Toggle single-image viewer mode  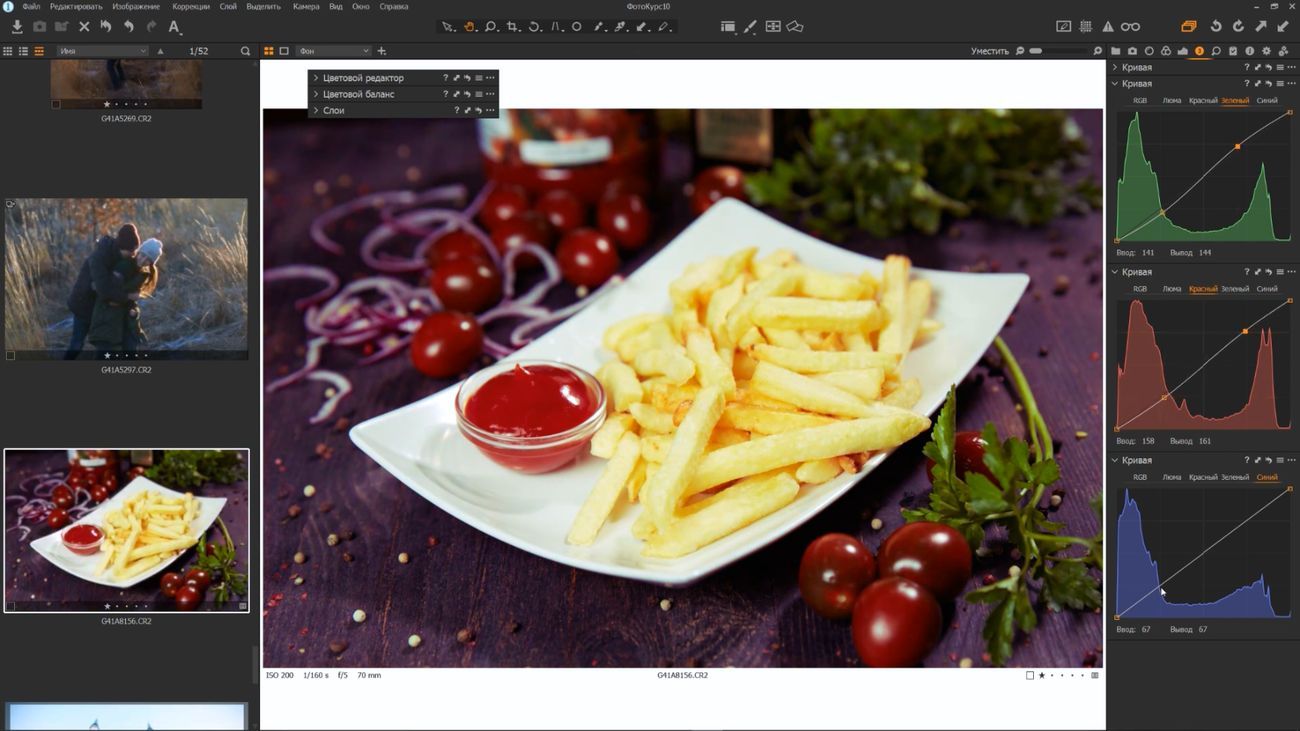284,51
